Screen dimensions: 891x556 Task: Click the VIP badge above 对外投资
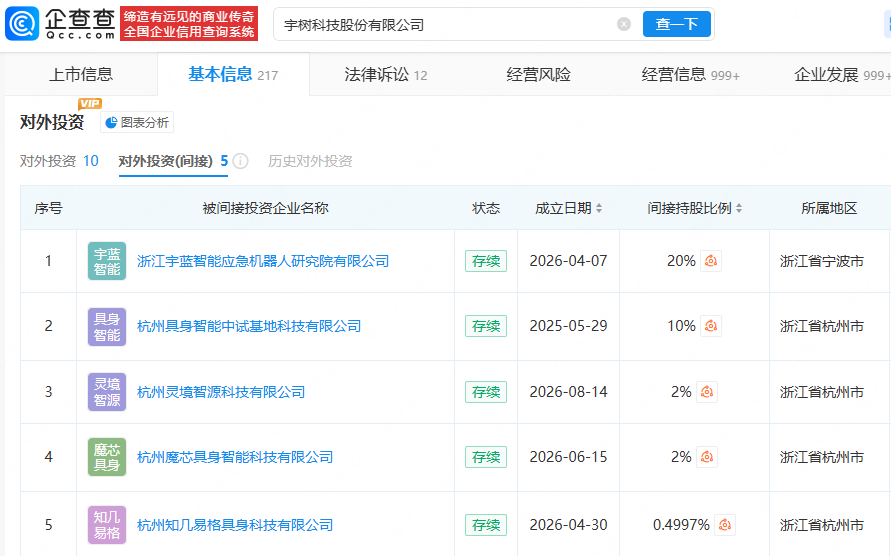(90, 103)
